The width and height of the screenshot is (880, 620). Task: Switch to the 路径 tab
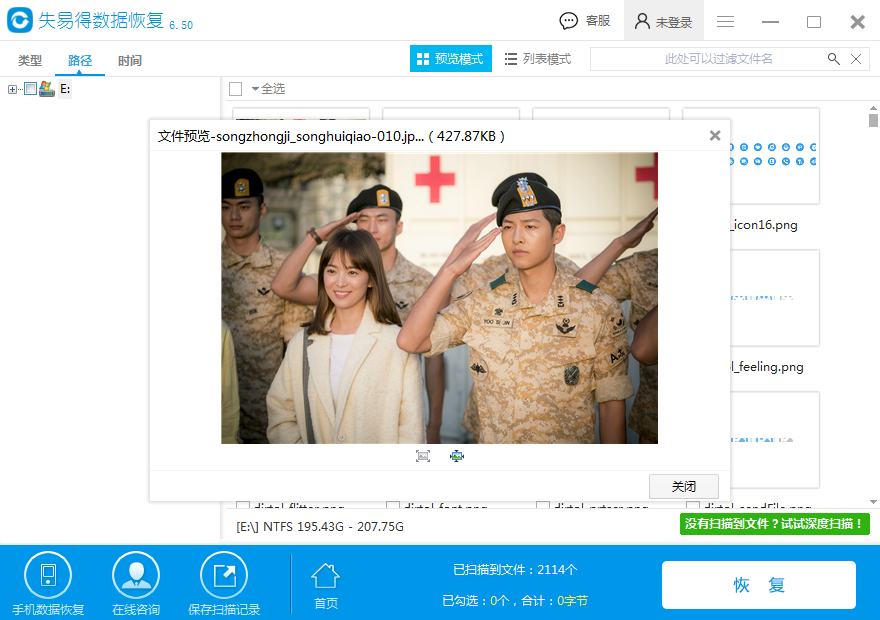[80, 61]
